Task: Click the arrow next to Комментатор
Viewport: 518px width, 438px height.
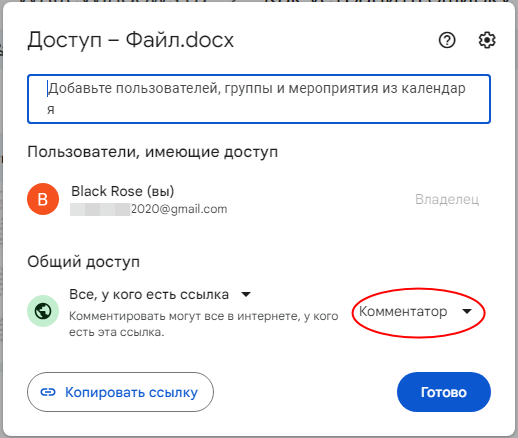Action: (467, 311)
